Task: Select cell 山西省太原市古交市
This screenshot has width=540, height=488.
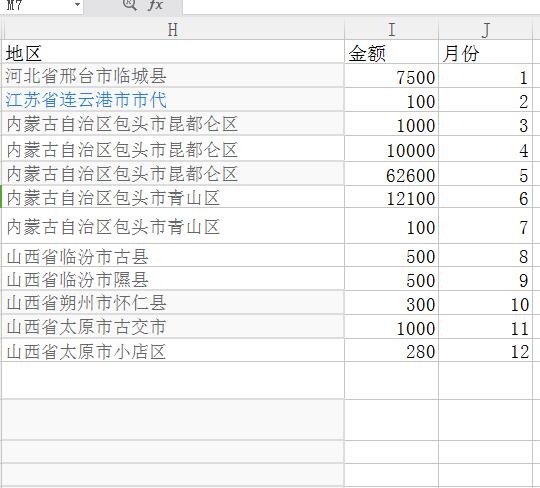Action: click(x=173, y=326)
